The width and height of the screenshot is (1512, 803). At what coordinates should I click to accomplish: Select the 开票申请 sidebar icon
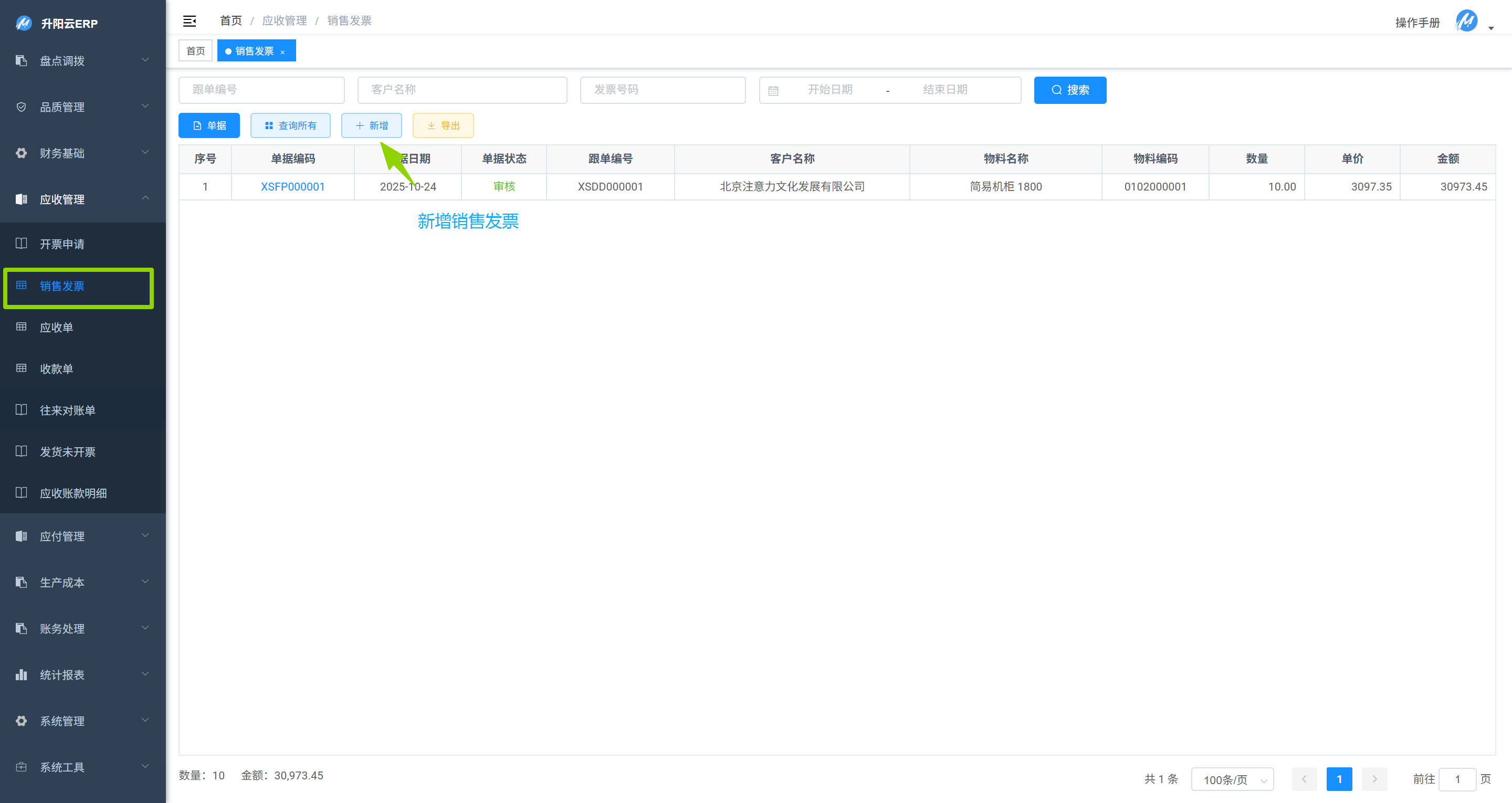point(21,243)
